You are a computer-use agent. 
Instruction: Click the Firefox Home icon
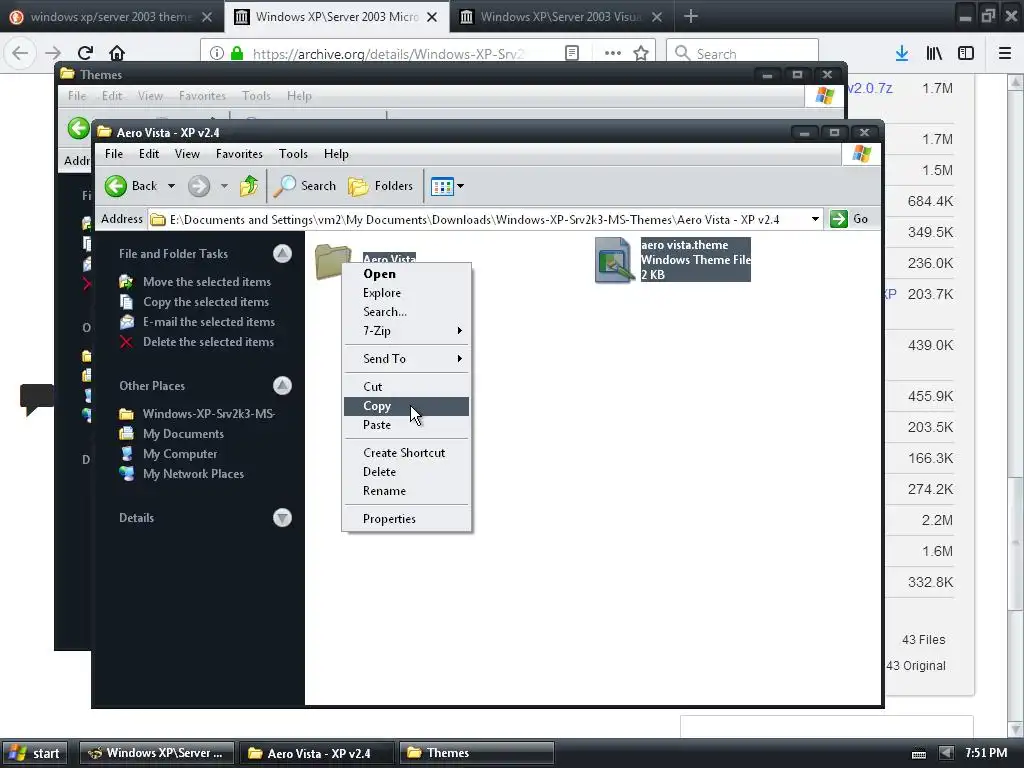pos(117,53)
